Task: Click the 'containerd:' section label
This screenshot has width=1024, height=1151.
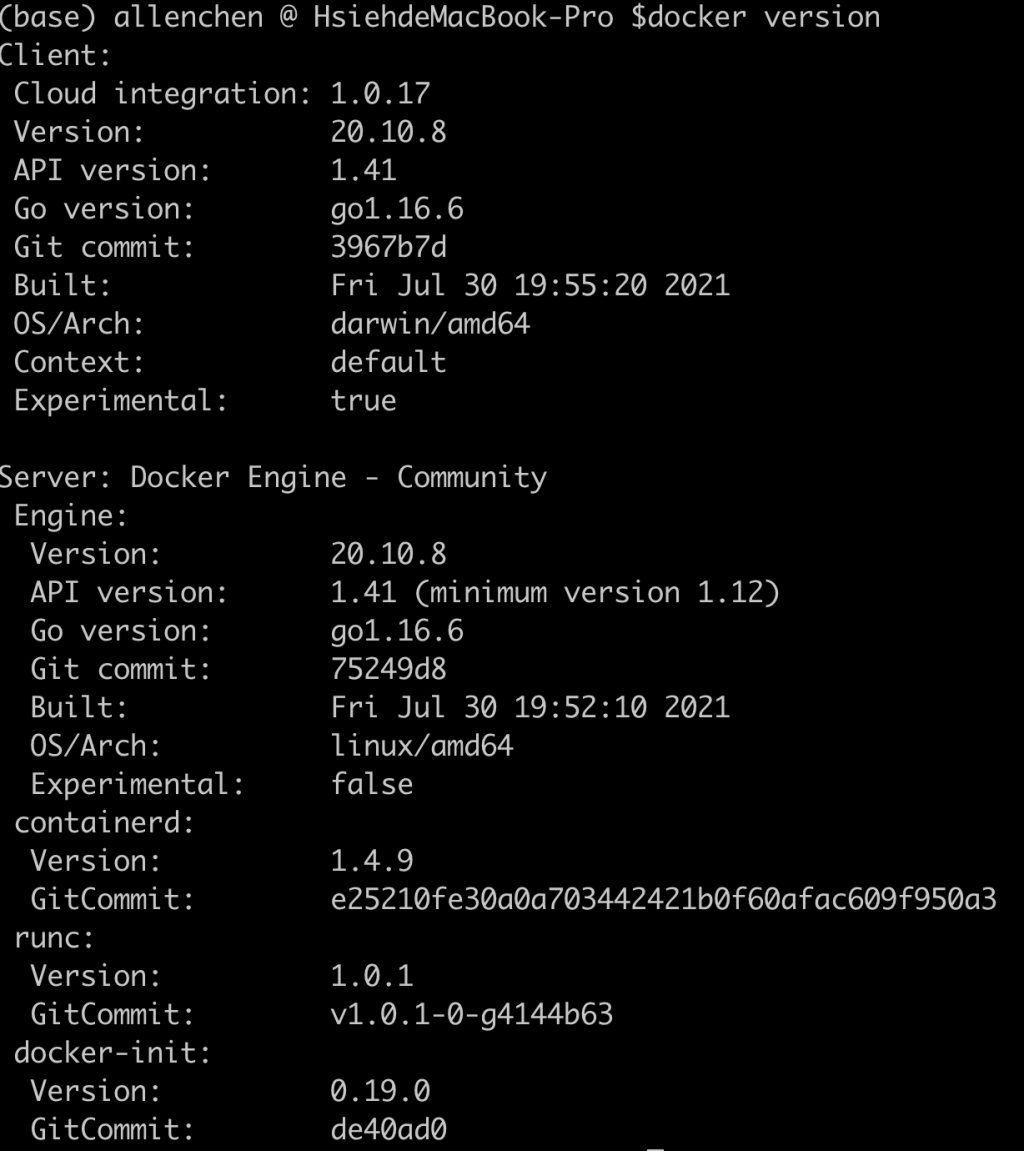Action: click(104, 823)
